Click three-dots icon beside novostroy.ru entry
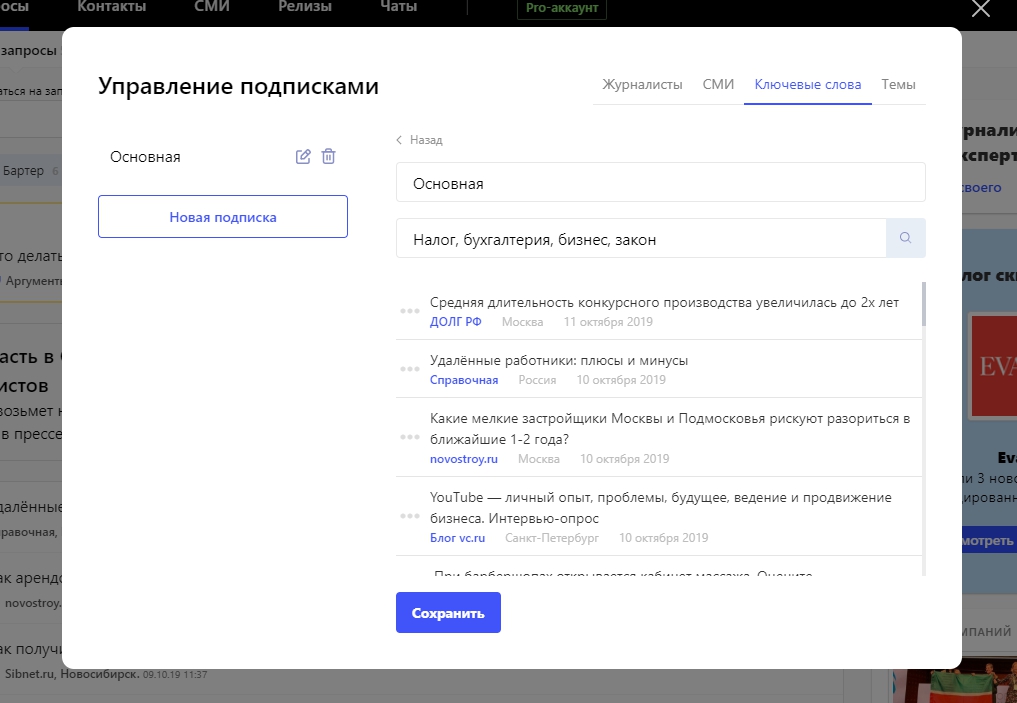 point(409,437)
